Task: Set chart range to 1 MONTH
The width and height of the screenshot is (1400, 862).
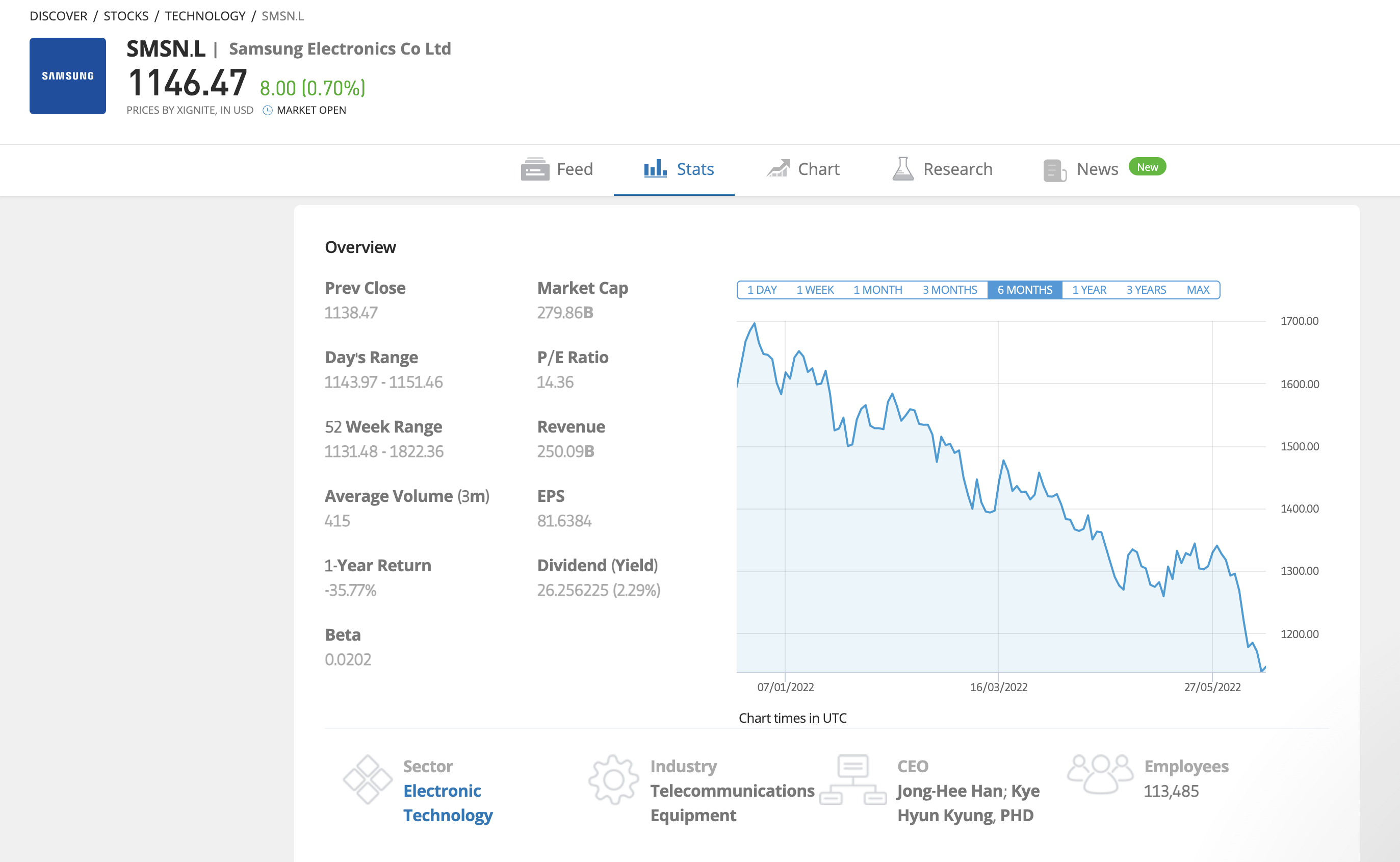Action: (877, 290)
